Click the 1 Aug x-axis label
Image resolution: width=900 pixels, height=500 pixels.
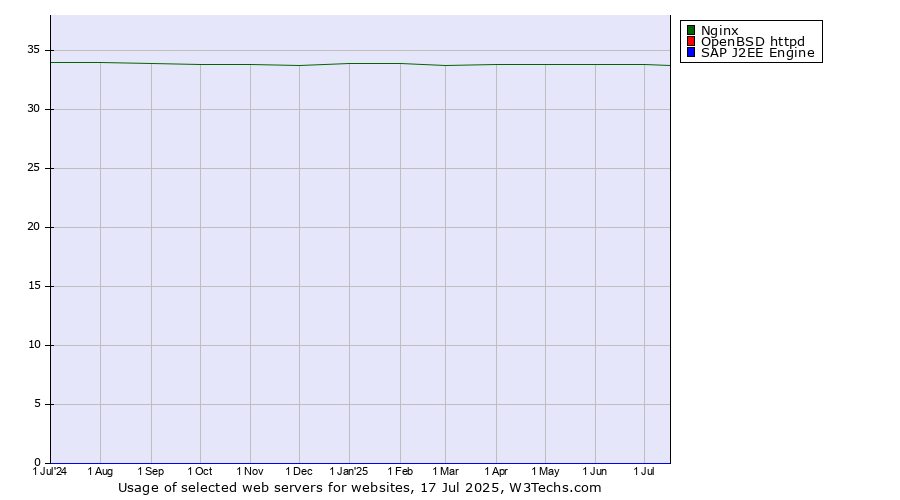coord(100,471)
